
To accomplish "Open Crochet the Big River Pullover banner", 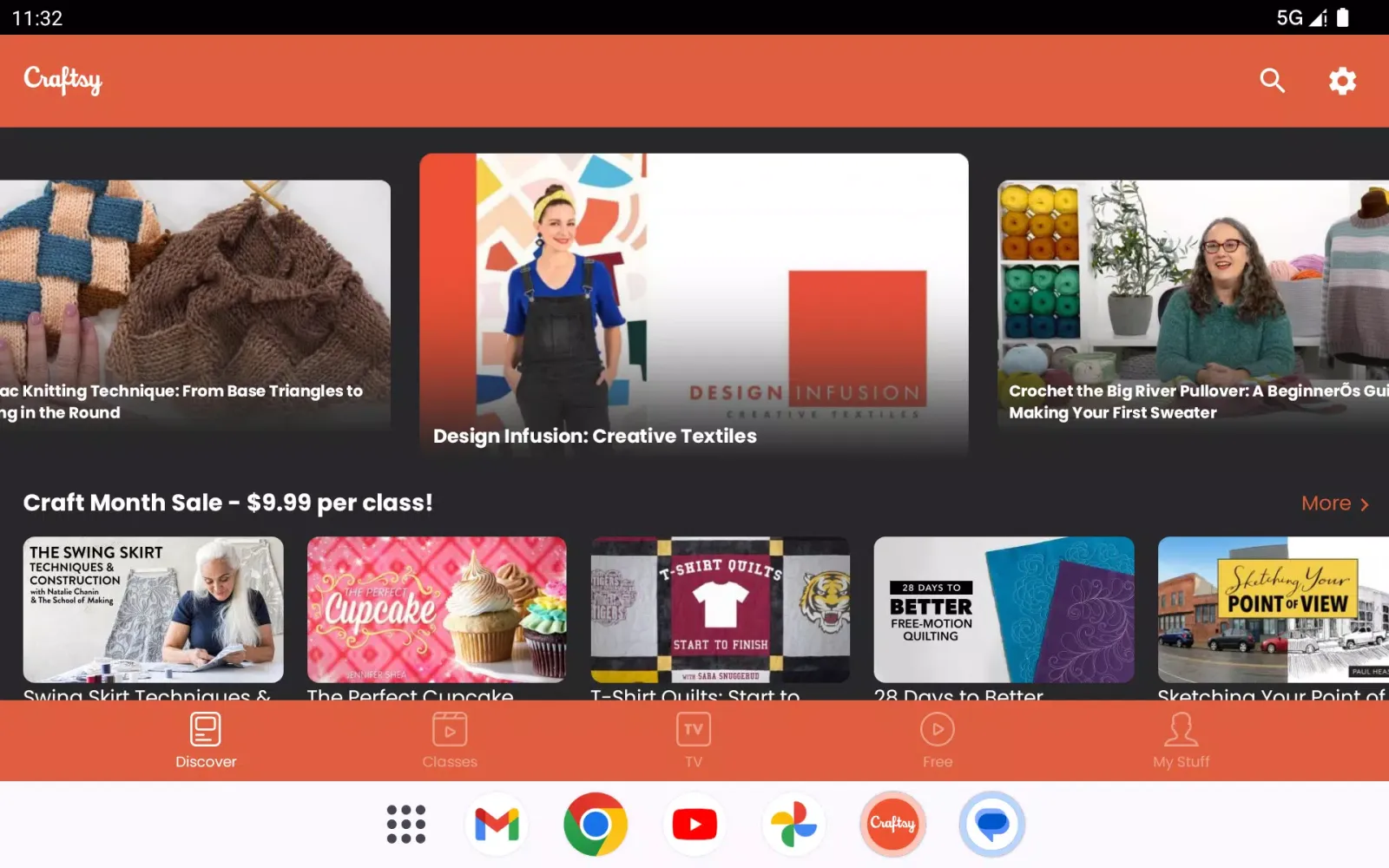I will (x=1194, y=306).
